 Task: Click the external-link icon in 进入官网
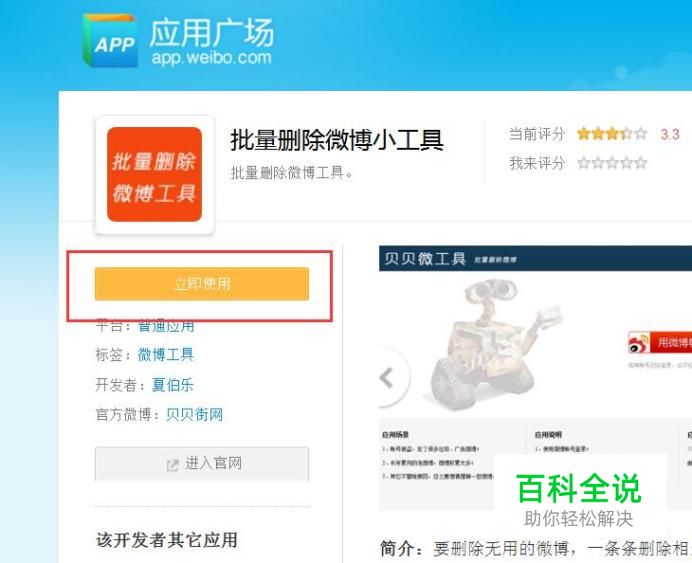pos(173,465)
